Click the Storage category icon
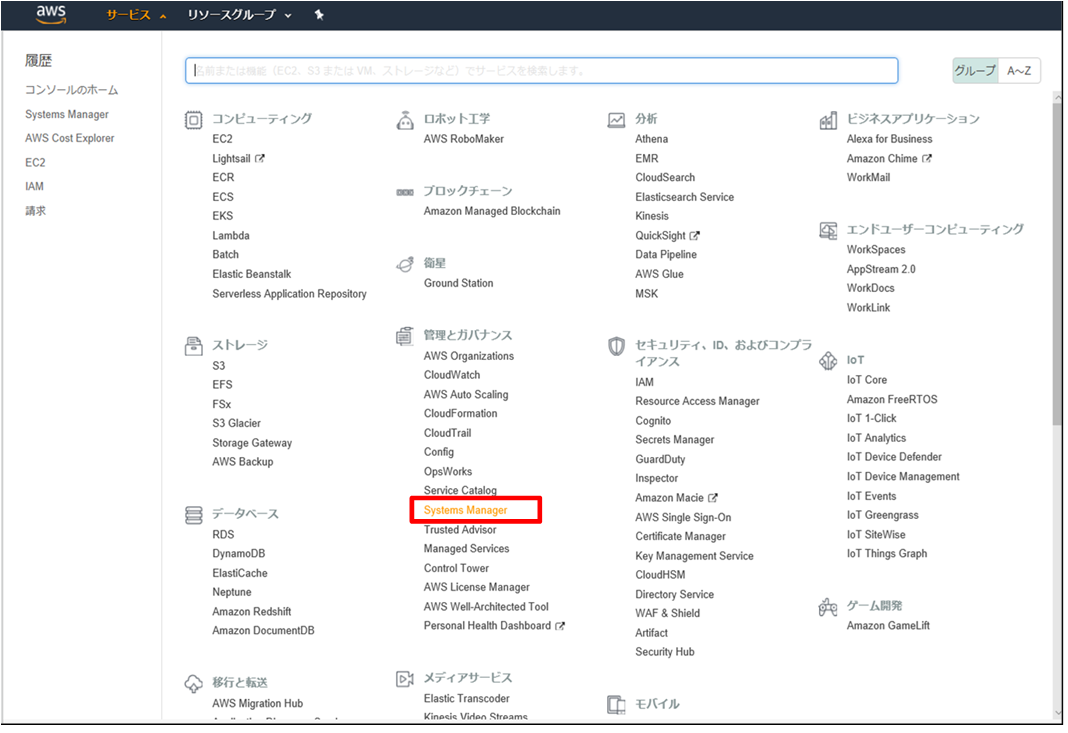 [193, 346]
